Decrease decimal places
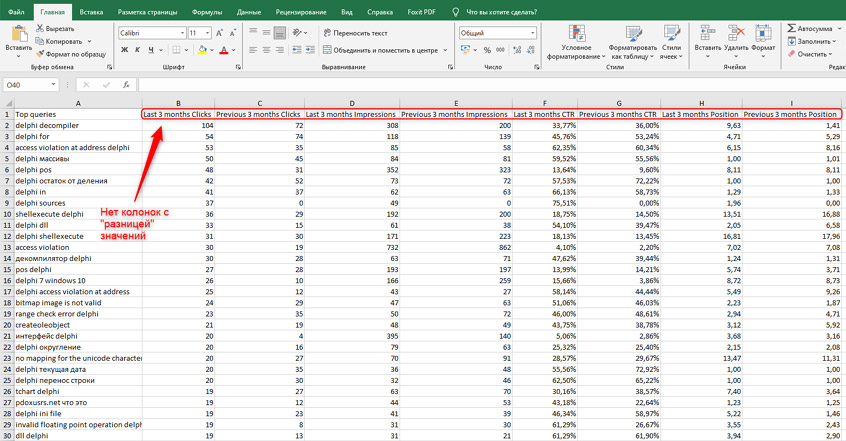This screenshot has width=846, height=441. pos(530,50)
